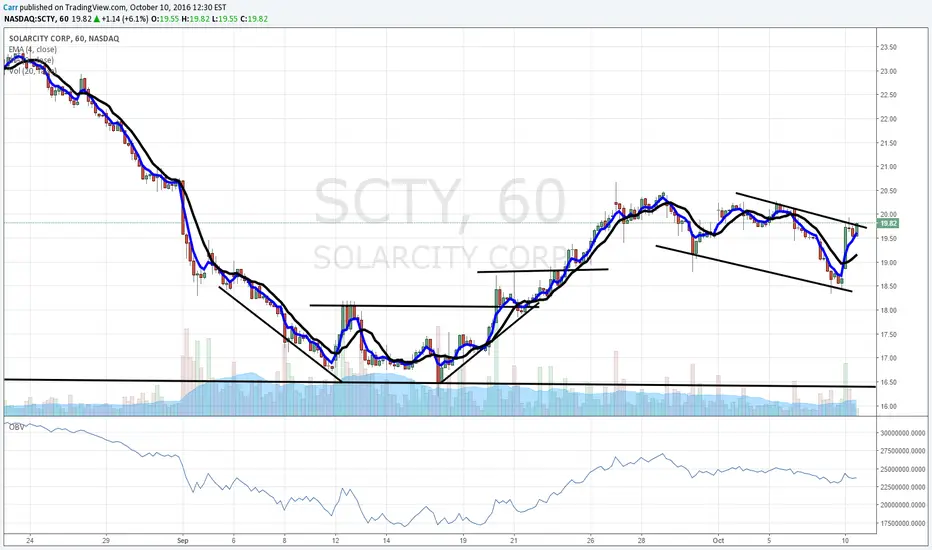Screen dimensions: 932x550
Task: Click the 19.00 price axis label
Action: (889, 263)
